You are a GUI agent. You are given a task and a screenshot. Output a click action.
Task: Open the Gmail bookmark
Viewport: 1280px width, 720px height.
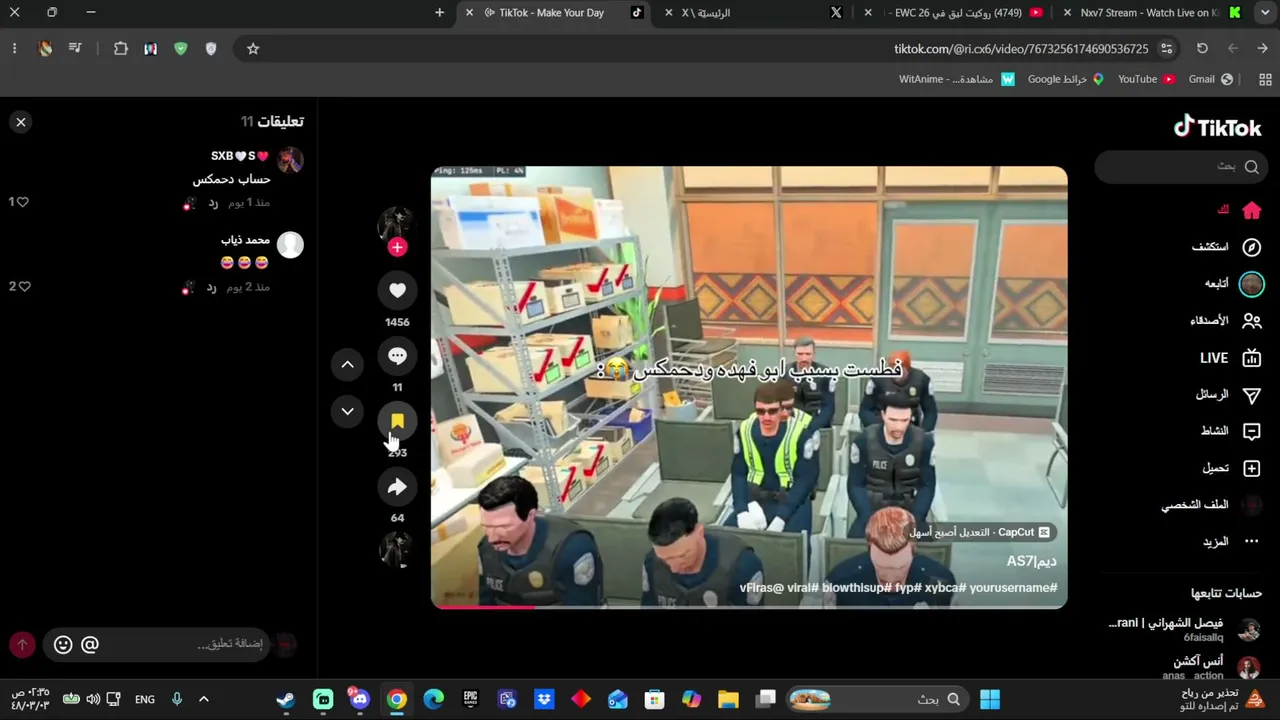click(1210, 79)
